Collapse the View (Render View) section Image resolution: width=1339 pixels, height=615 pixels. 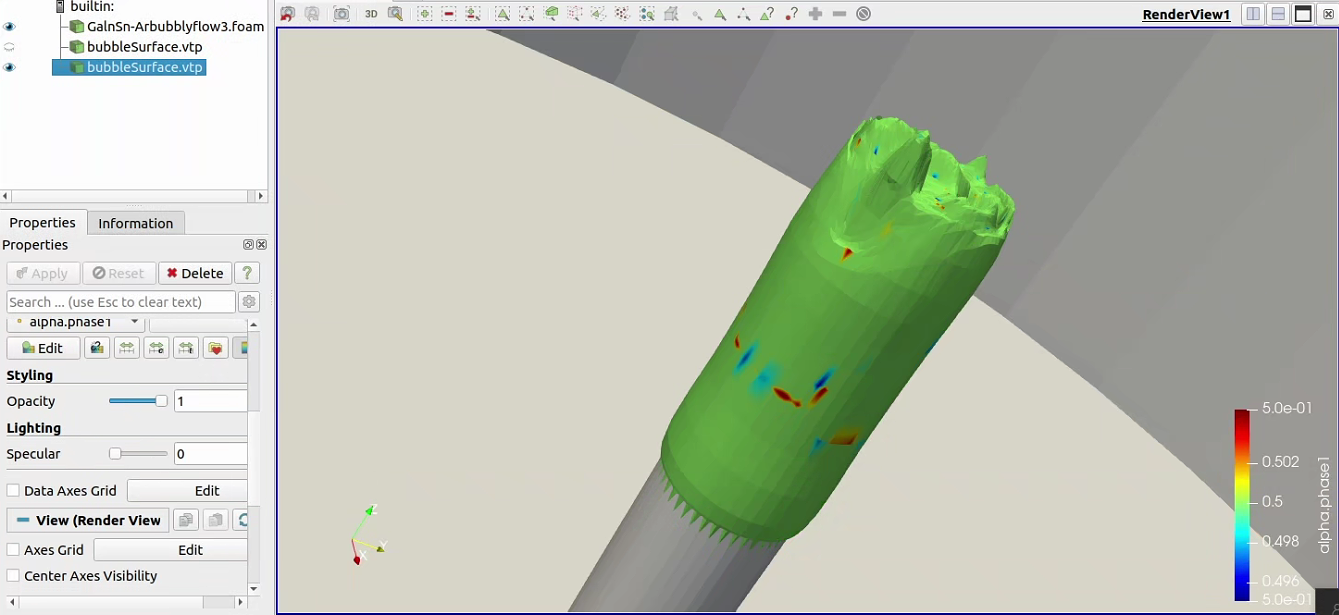coord(23,520)
